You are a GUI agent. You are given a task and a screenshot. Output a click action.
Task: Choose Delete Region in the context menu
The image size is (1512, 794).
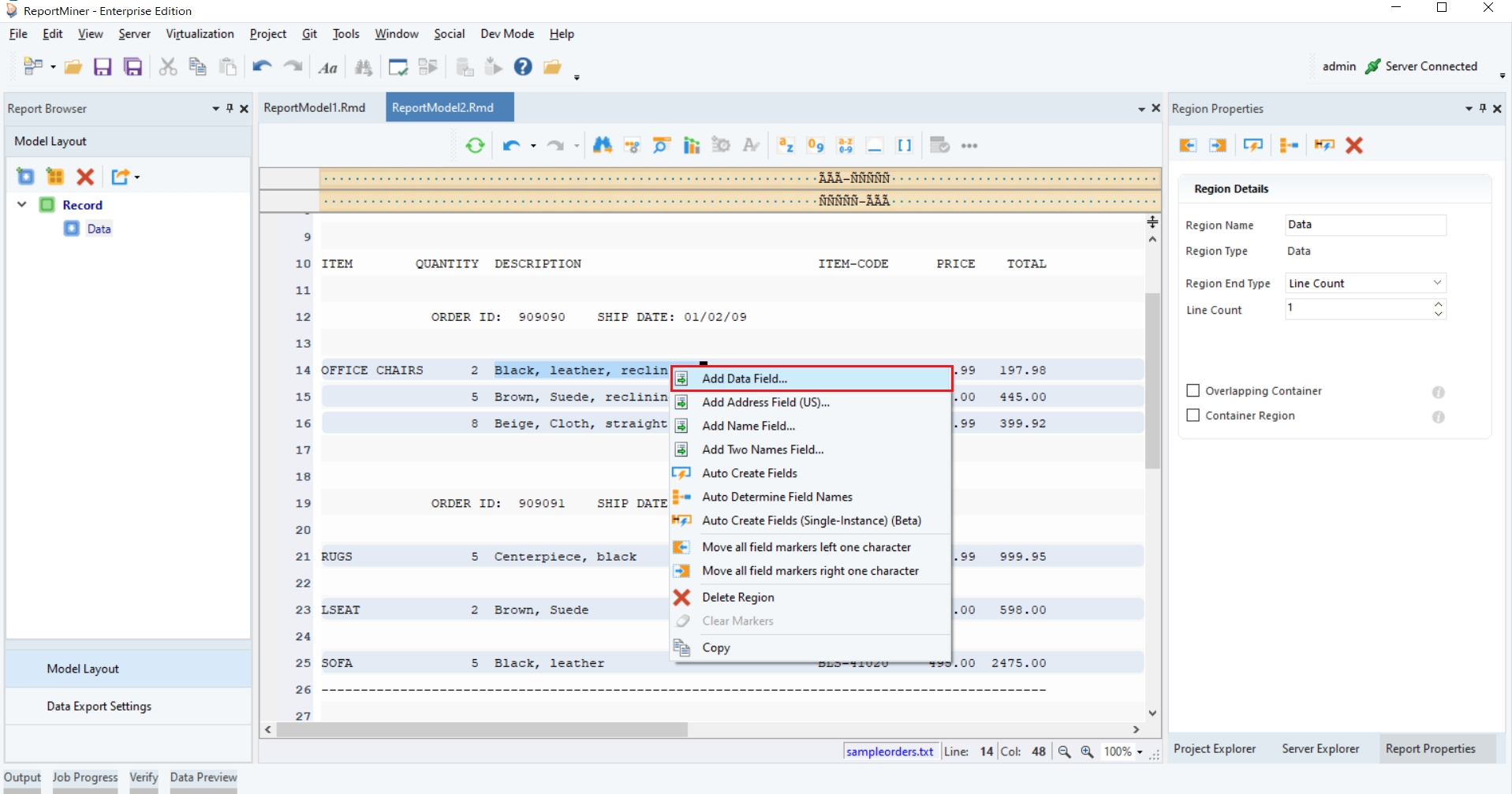tap(737, 598)
